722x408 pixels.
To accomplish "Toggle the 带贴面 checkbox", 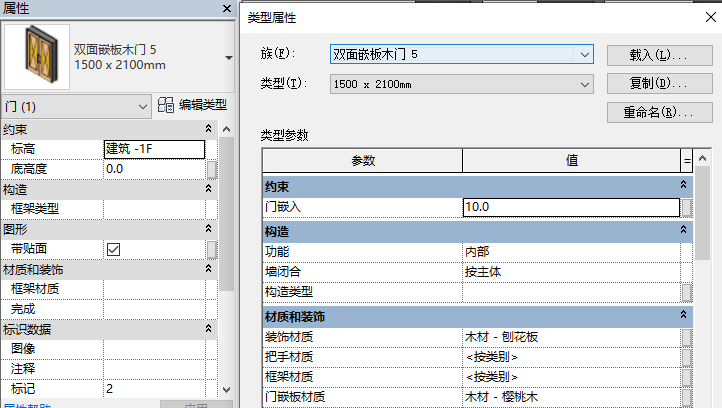I will pos(113,249).
